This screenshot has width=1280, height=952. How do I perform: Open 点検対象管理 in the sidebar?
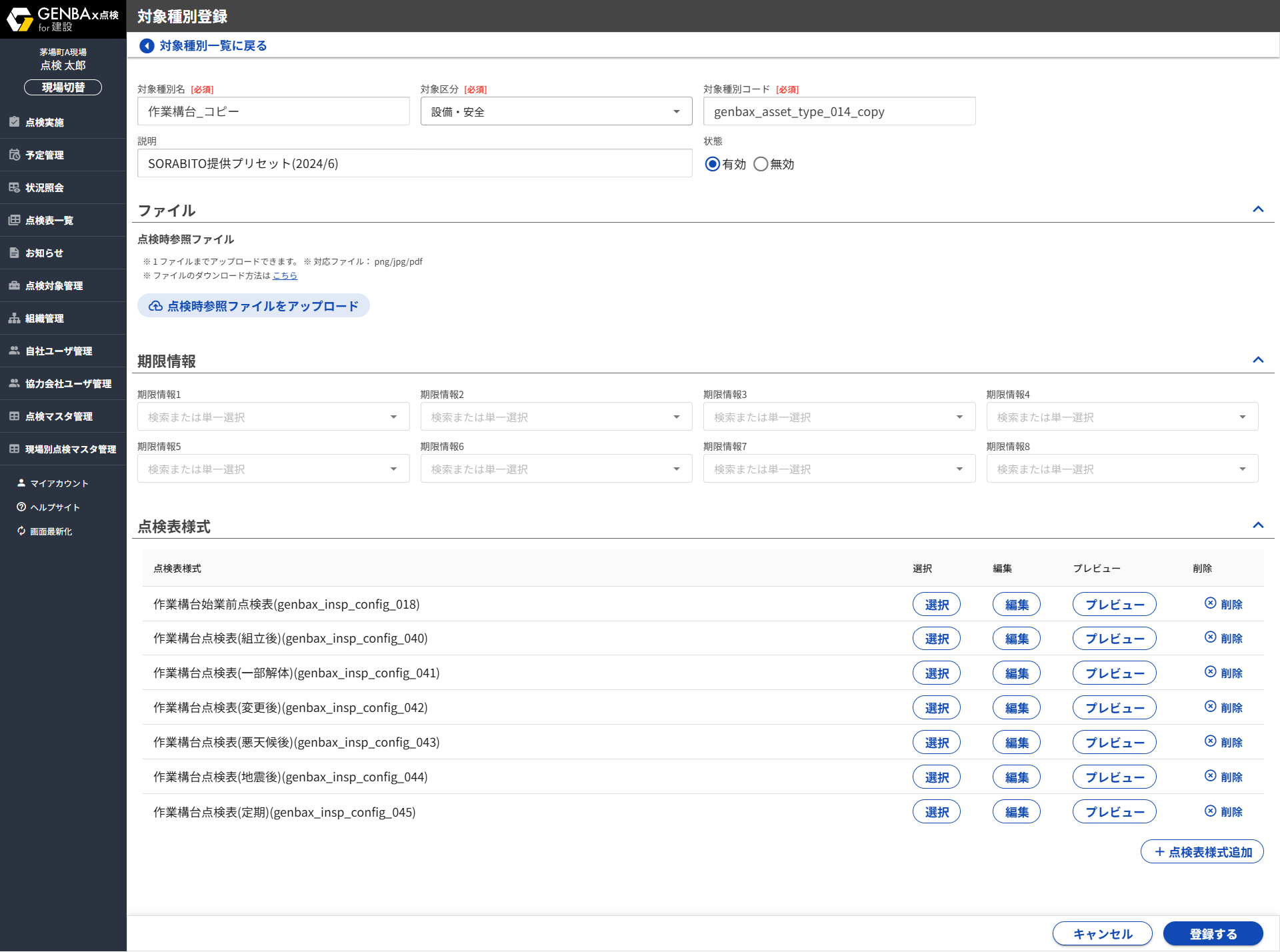(x=54, y=286)
